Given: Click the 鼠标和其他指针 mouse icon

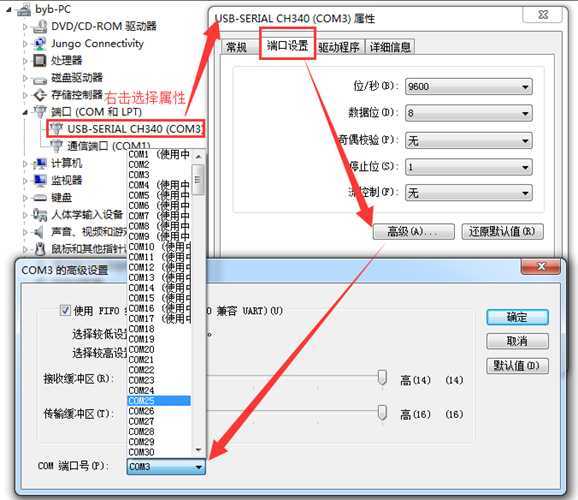Looking at the screenshot, I should coord(40,249).
